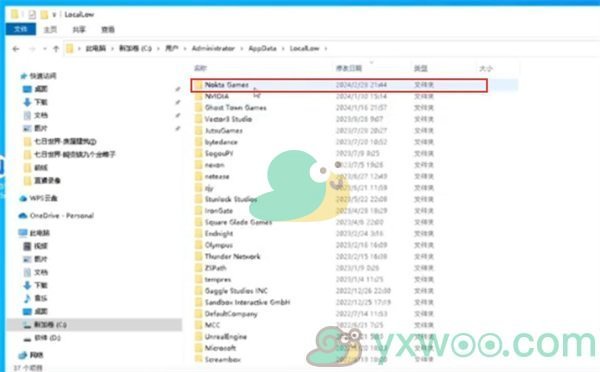Expand the chevron after 此电脑 in address bar
The width and height of the screenshot is (600, 372).
click(112, 49)
